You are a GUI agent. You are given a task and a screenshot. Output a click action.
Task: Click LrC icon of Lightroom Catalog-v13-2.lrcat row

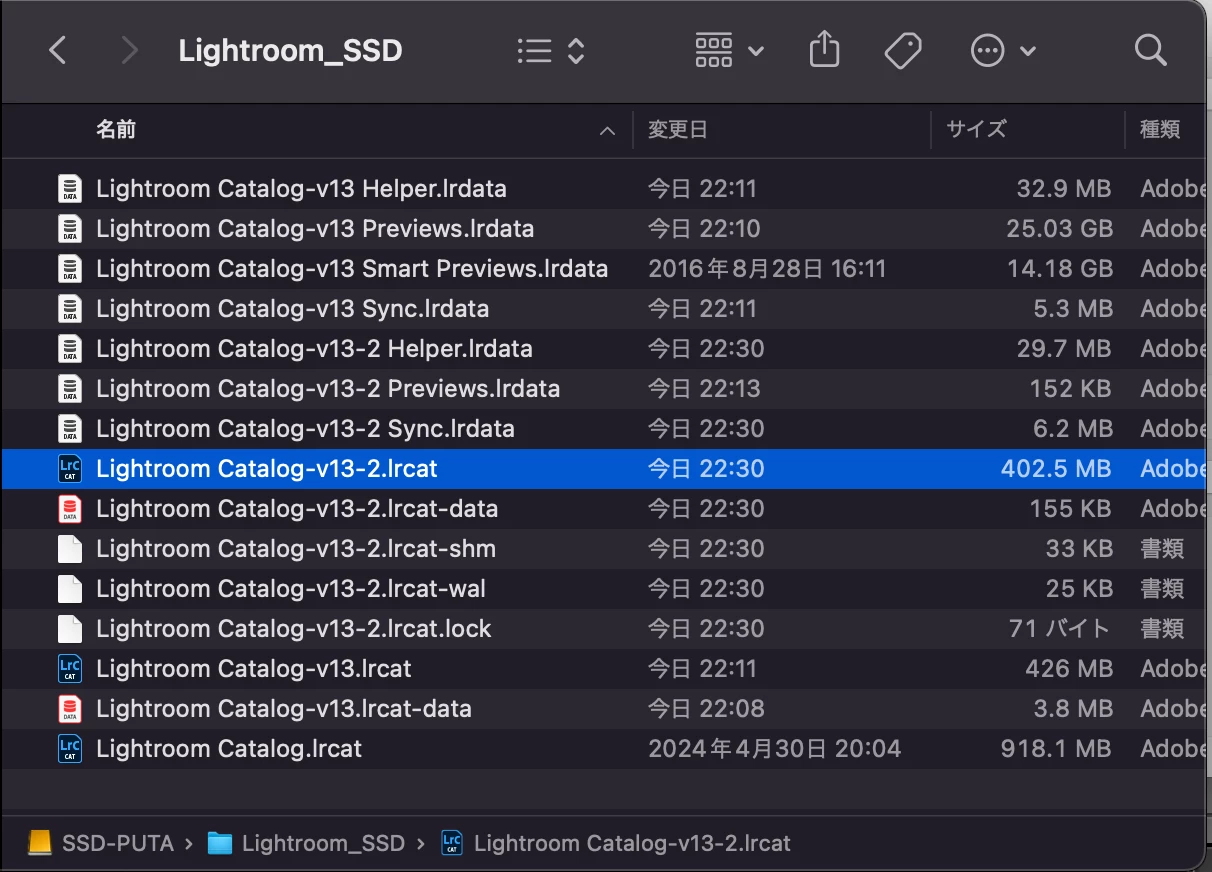click(x=70, y=469)
